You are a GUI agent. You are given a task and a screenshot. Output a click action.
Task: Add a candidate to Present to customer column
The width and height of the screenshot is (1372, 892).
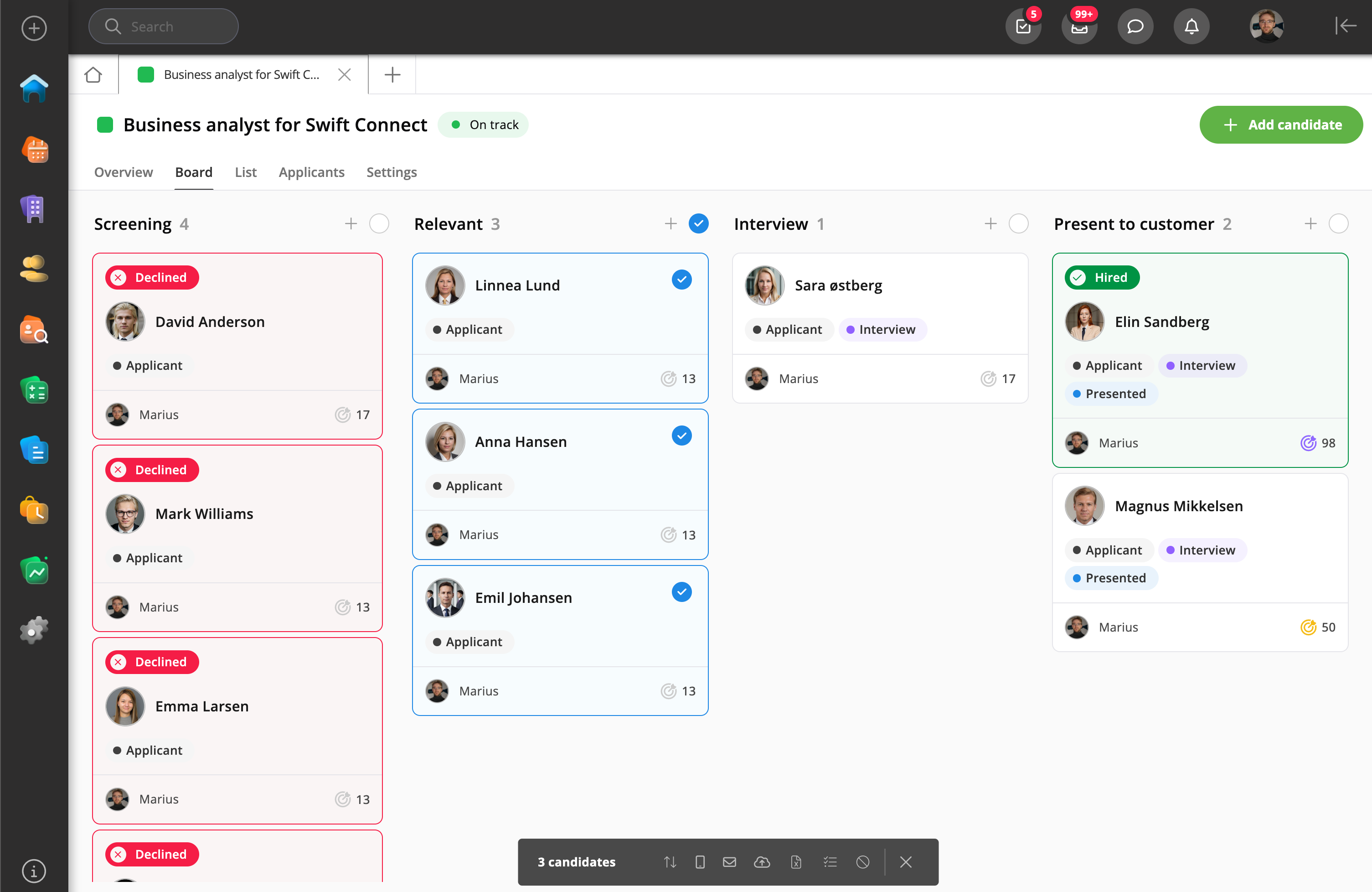[x=1310, y=224]
